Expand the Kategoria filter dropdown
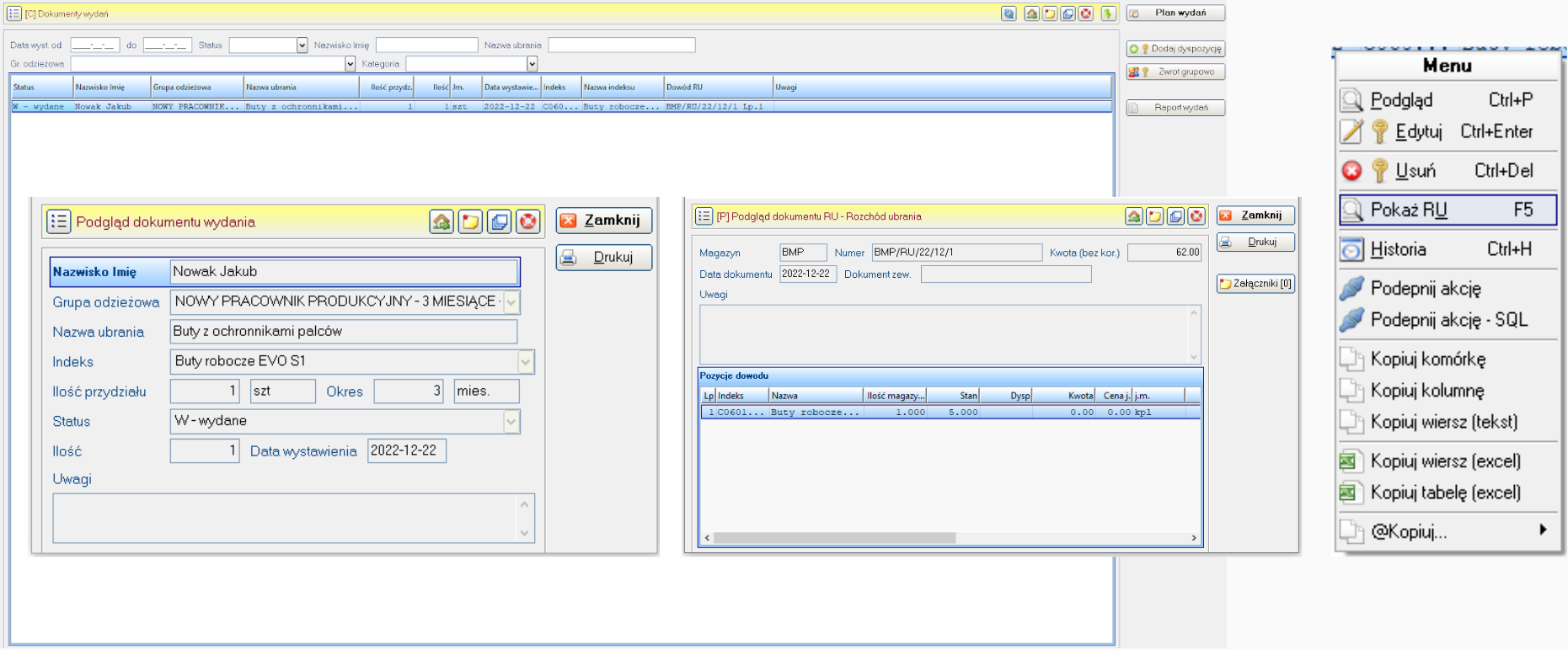The height and width of the screenshot is (650, 1568). pos(532,64)
